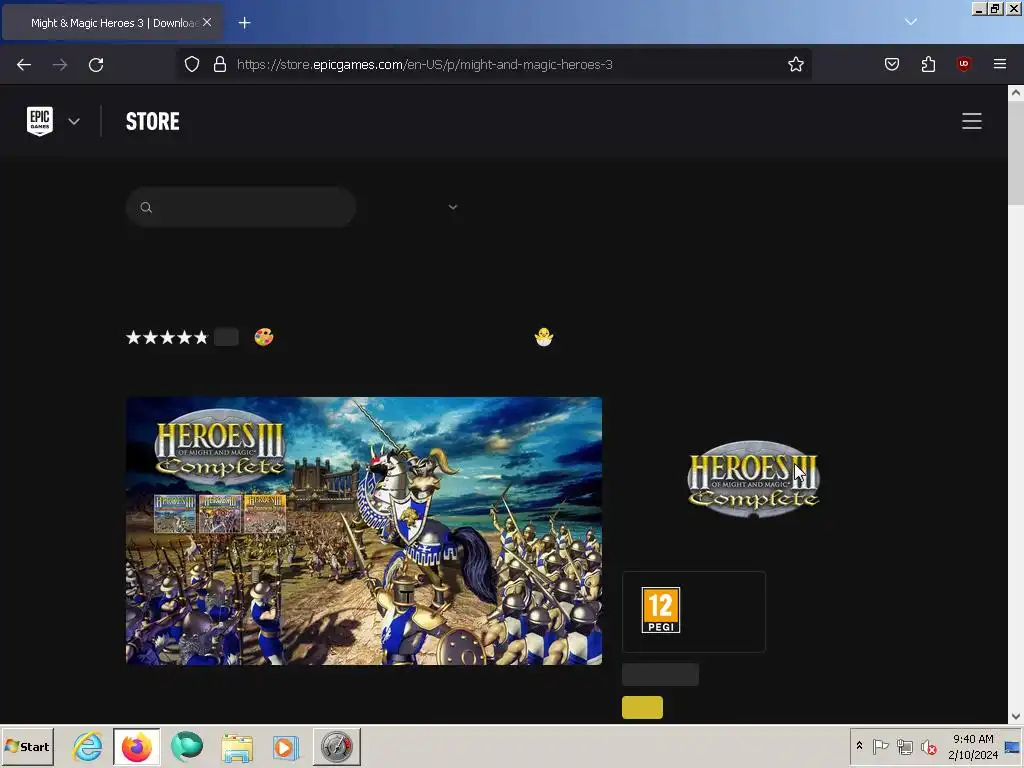Click the hatching chick emoji badge
This screenshot has height=768, width=1024.
tap(543, 337)
